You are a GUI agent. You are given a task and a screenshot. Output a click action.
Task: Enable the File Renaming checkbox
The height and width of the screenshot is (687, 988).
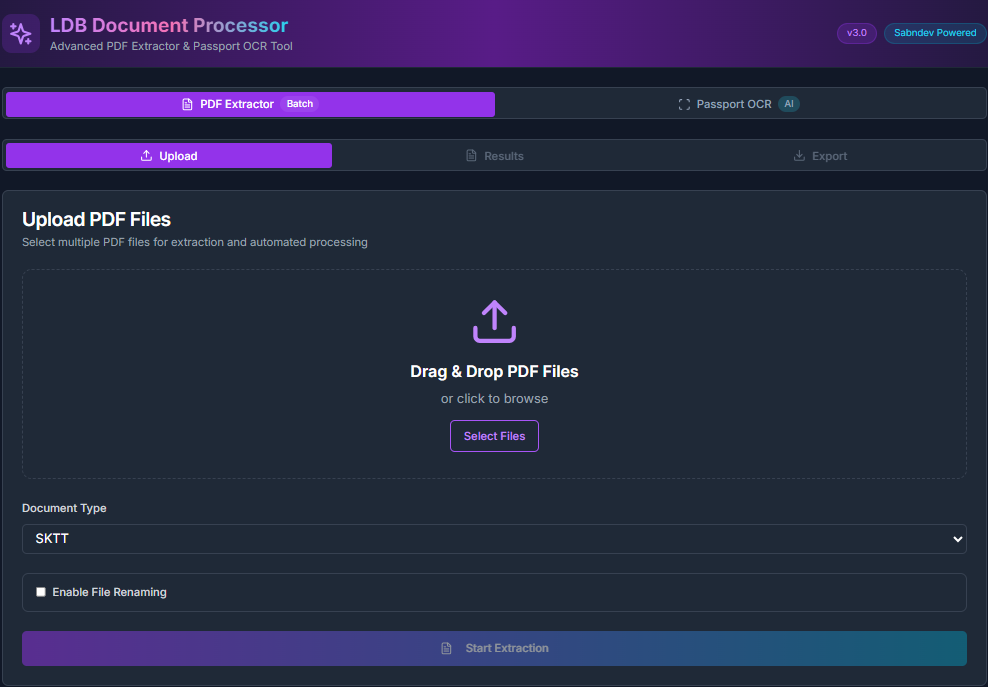pos(41,592)
